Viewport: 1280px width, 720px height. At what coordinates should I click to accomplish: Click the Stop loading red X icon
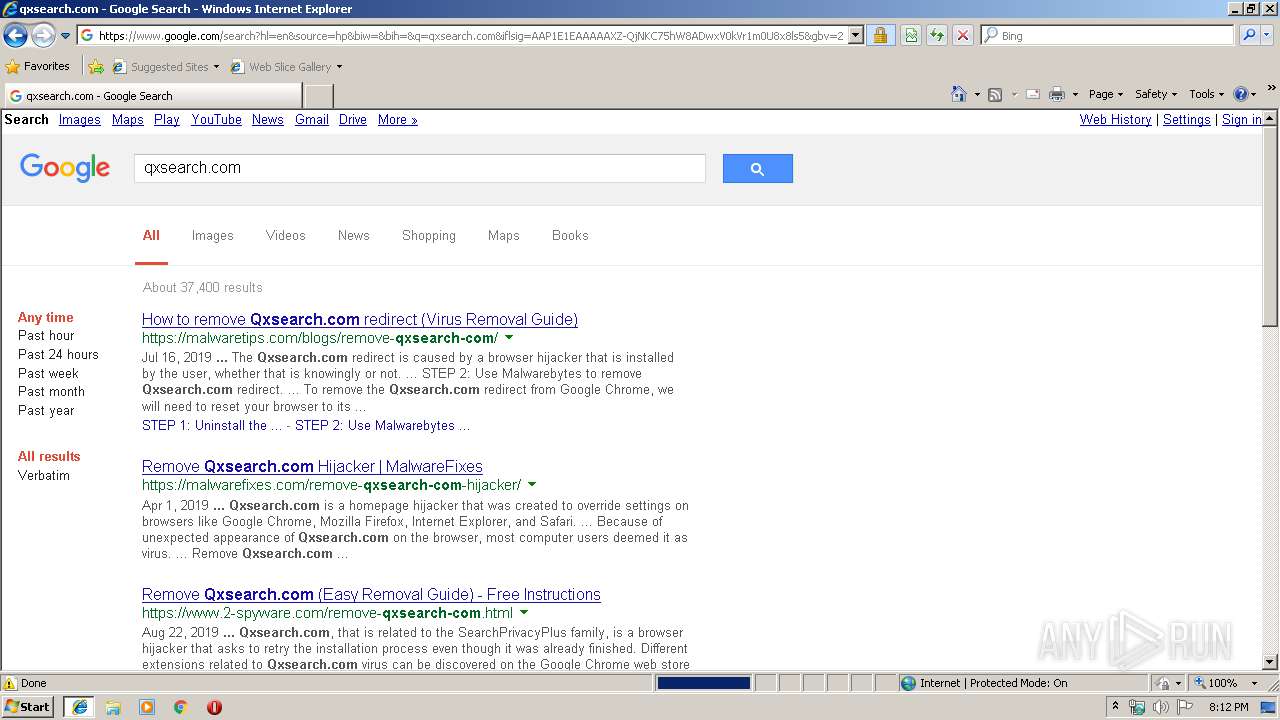pos(963,35)
